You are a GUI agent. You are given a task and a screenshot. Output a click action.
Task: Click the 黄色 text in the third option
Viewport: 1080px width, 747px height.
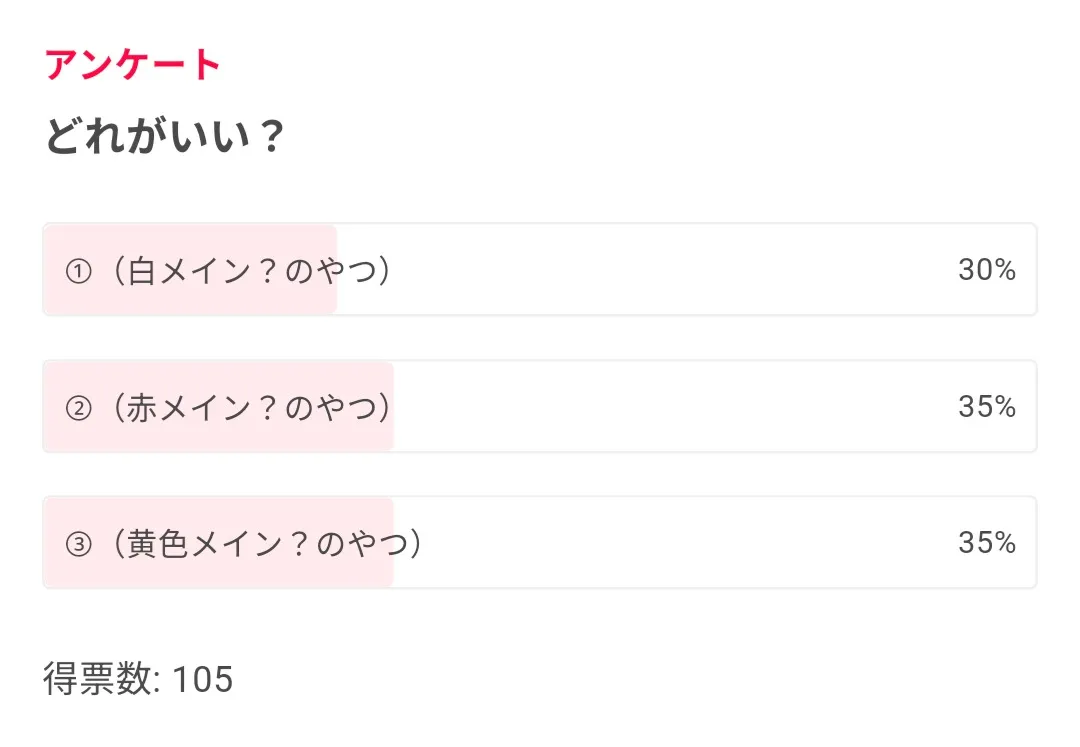point(158,543)
